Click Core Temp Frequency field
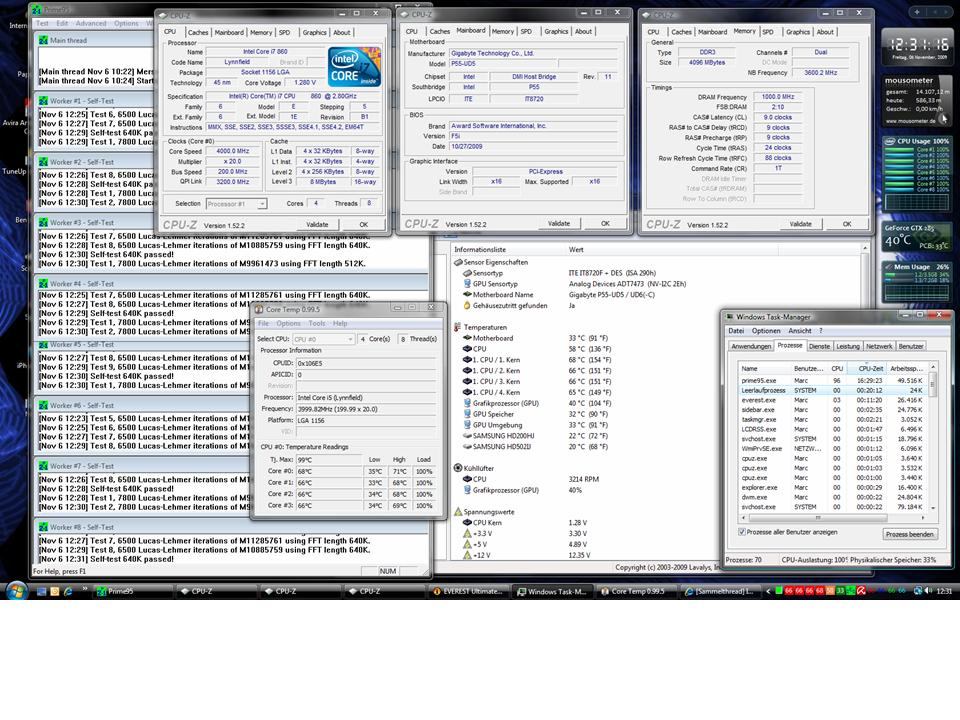This screenshot has height=720, width=960. [x=366, y=409]
